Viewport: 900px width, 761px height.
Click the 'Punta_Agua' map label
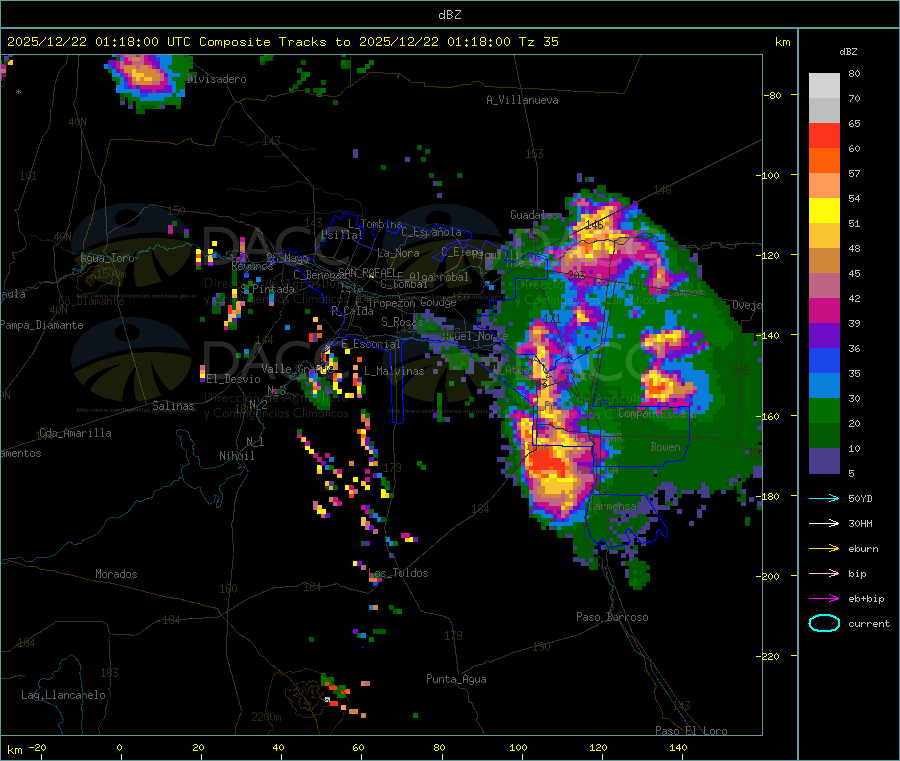pyautogui.click(x=456, y=679)
